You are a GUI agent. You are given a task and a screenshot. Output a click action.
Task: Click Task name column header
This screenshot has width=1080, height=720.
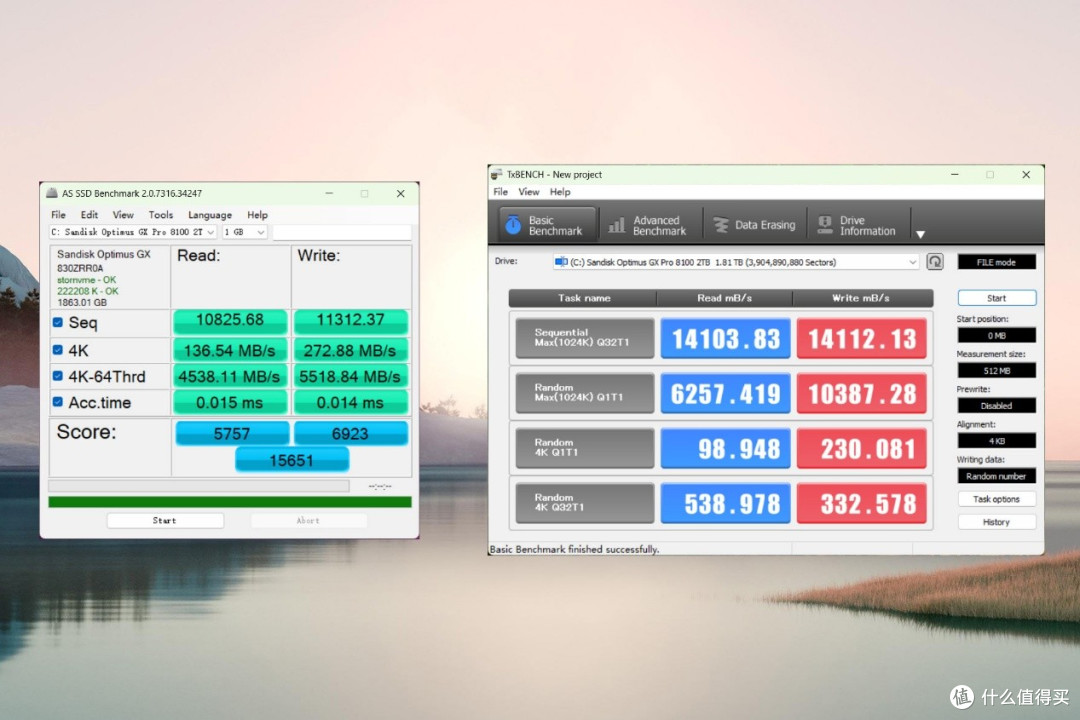tap(583, 298)
